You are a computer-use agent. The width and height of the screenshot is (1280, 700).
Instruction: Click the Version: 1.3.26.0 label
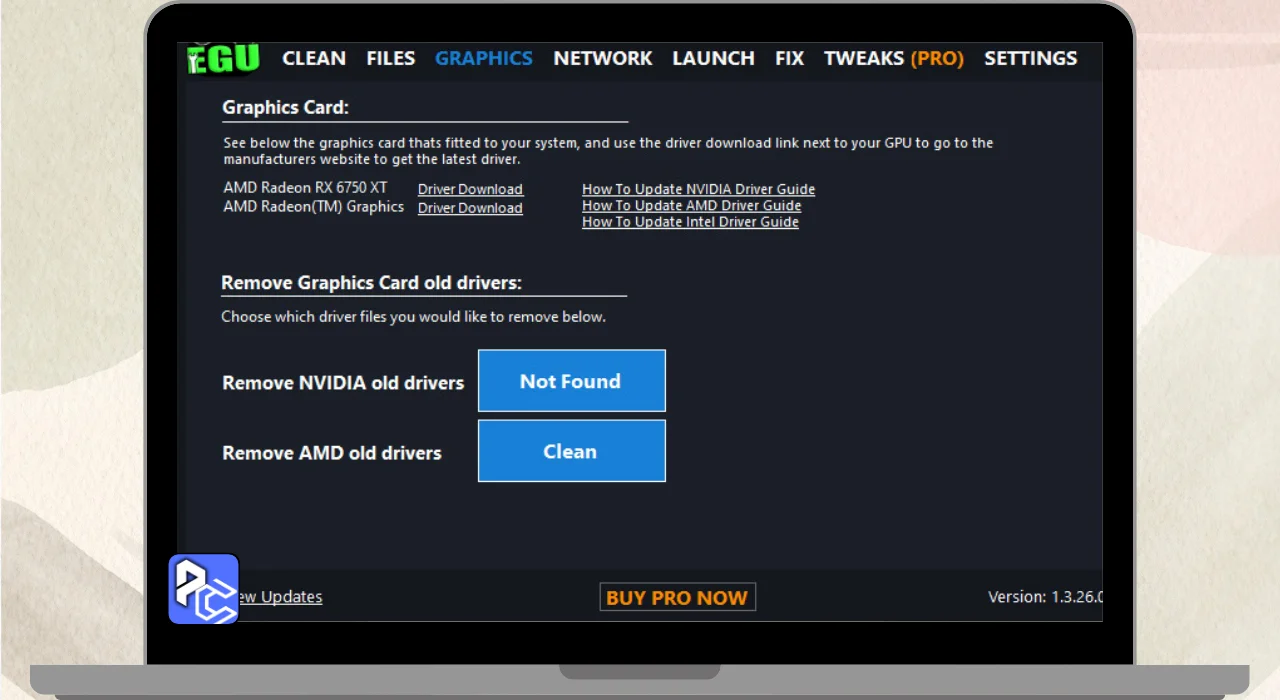[1045, 597]
